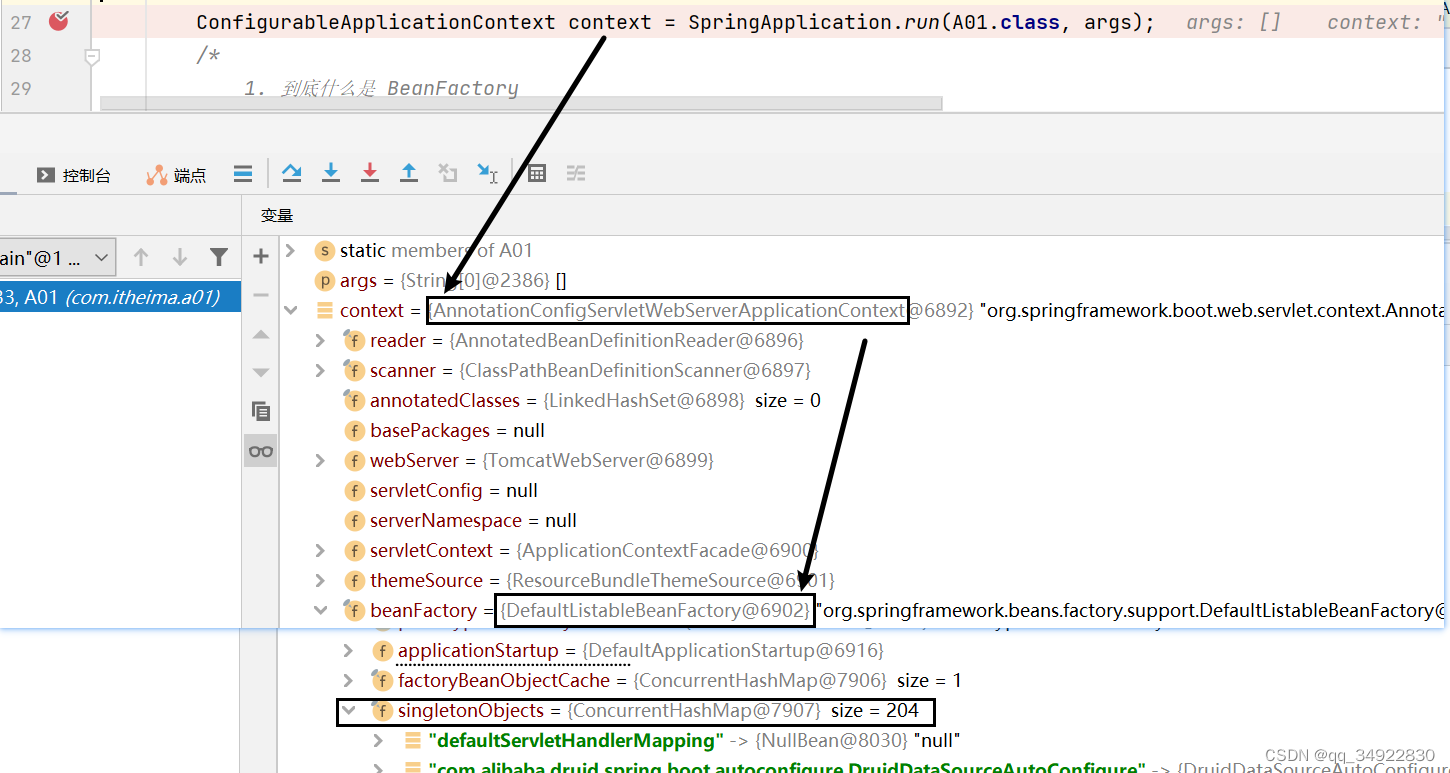Toggle the mute breakpoints icon near 控制台
The image size is (1450, 773).
243,172
